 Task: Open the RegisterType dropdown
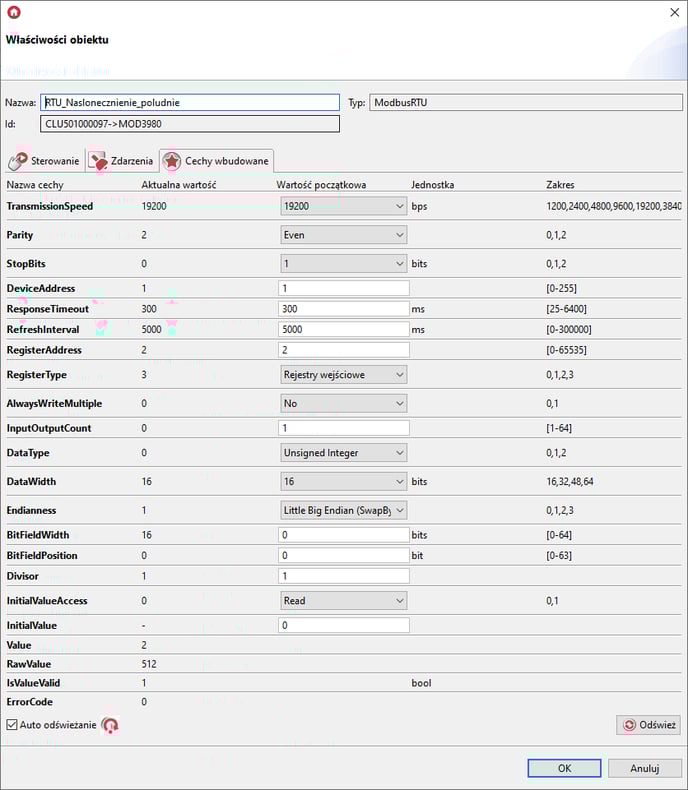[x=343, y=374]
